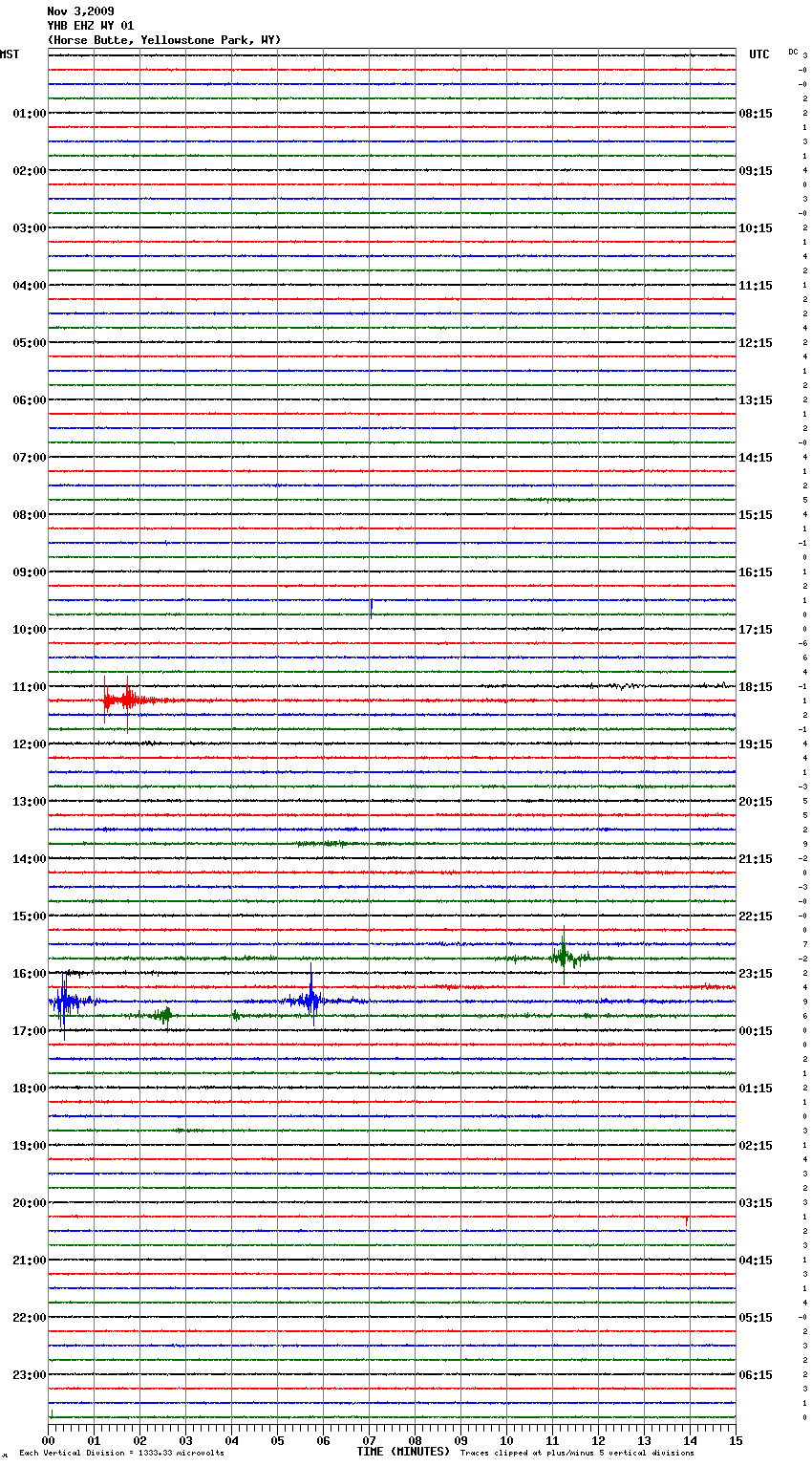Click the 14:15 UTC time label

756,458
